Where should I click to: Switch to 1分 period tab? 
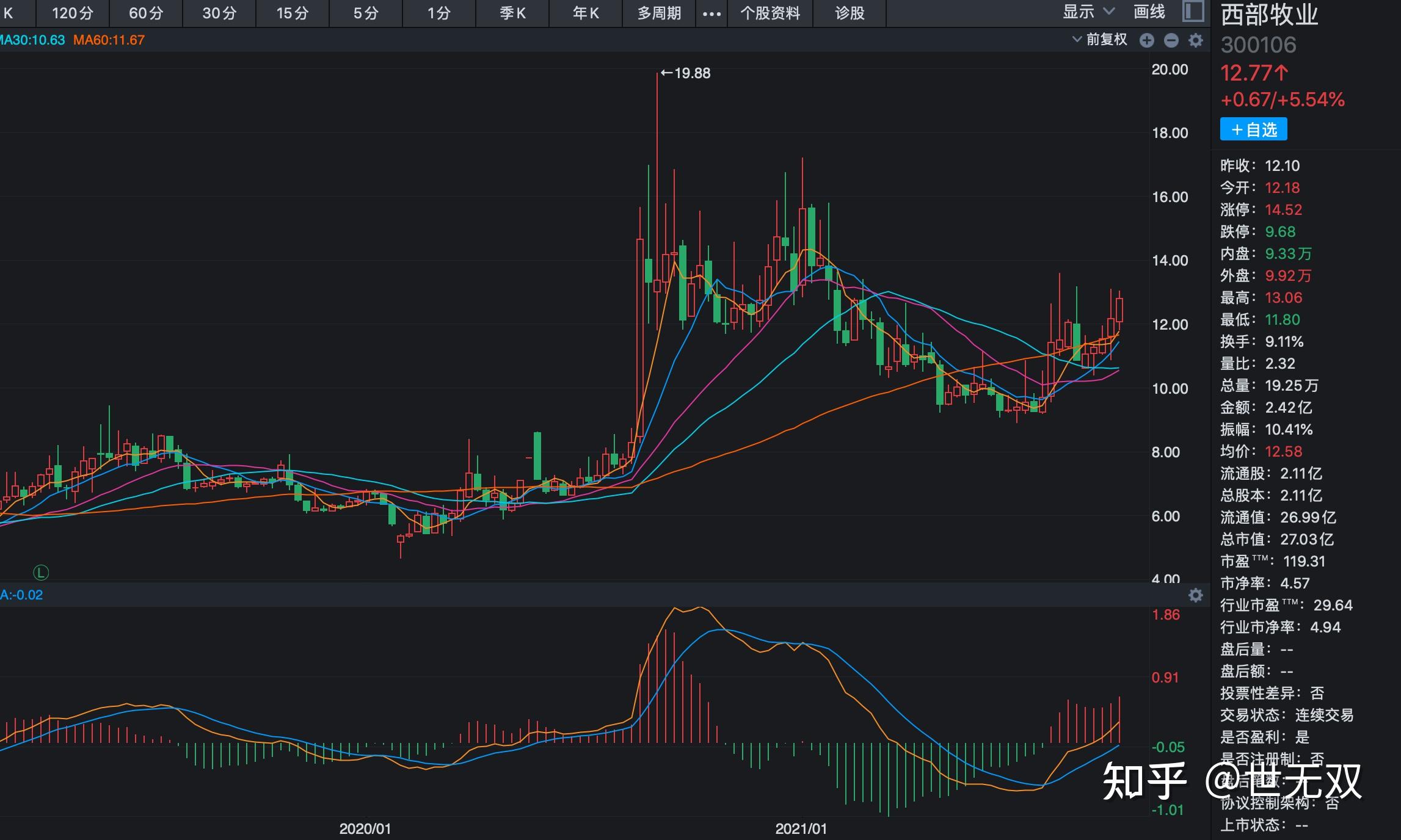pos(438,13)
